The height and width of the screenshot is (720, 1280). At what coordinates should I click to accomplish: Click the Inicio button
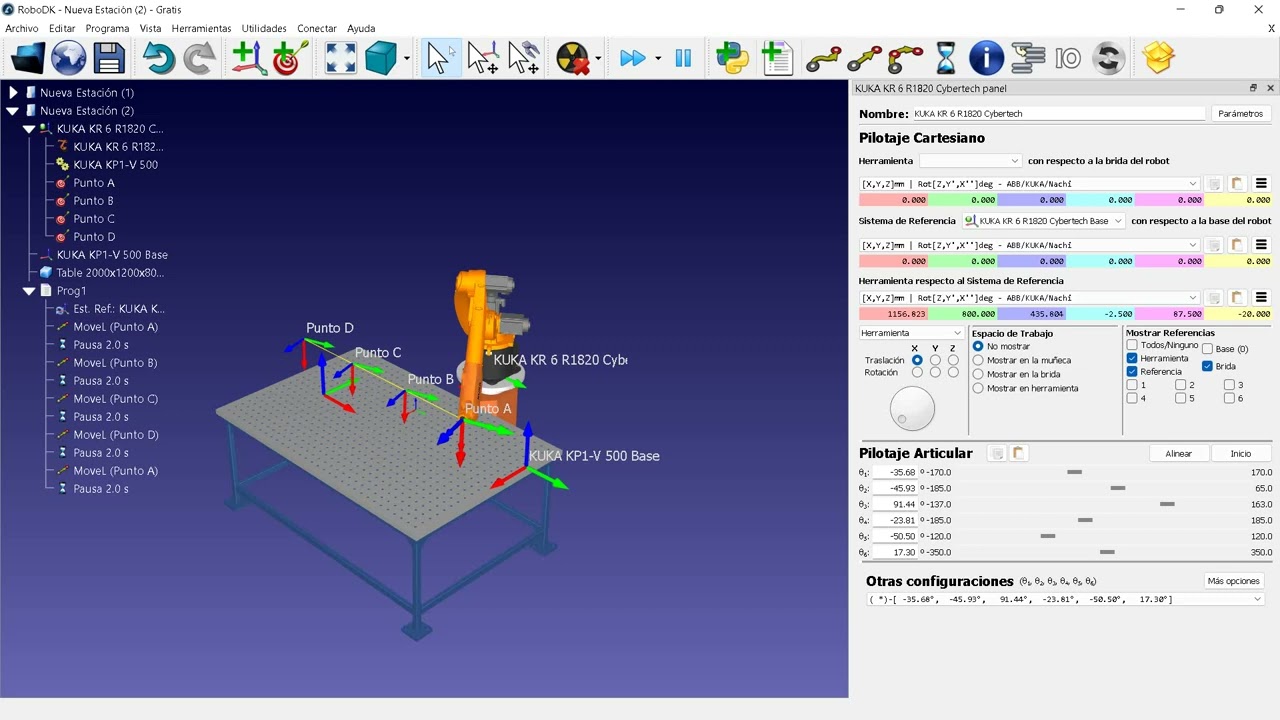(x=1241, y=453)
